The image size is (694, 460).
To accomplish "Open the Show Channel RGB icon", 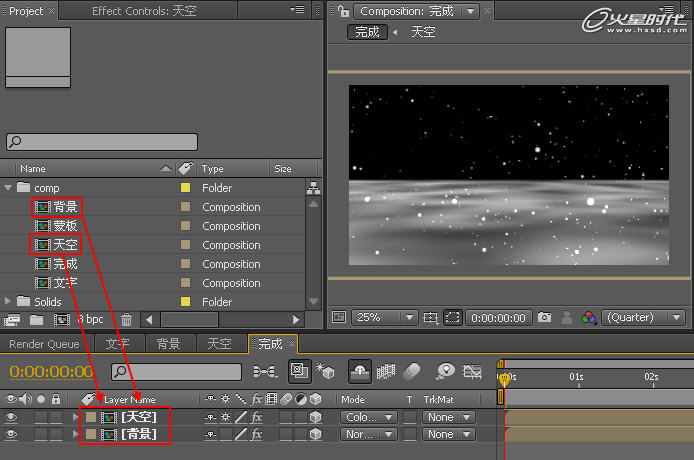I will click(x=589, y=317).
